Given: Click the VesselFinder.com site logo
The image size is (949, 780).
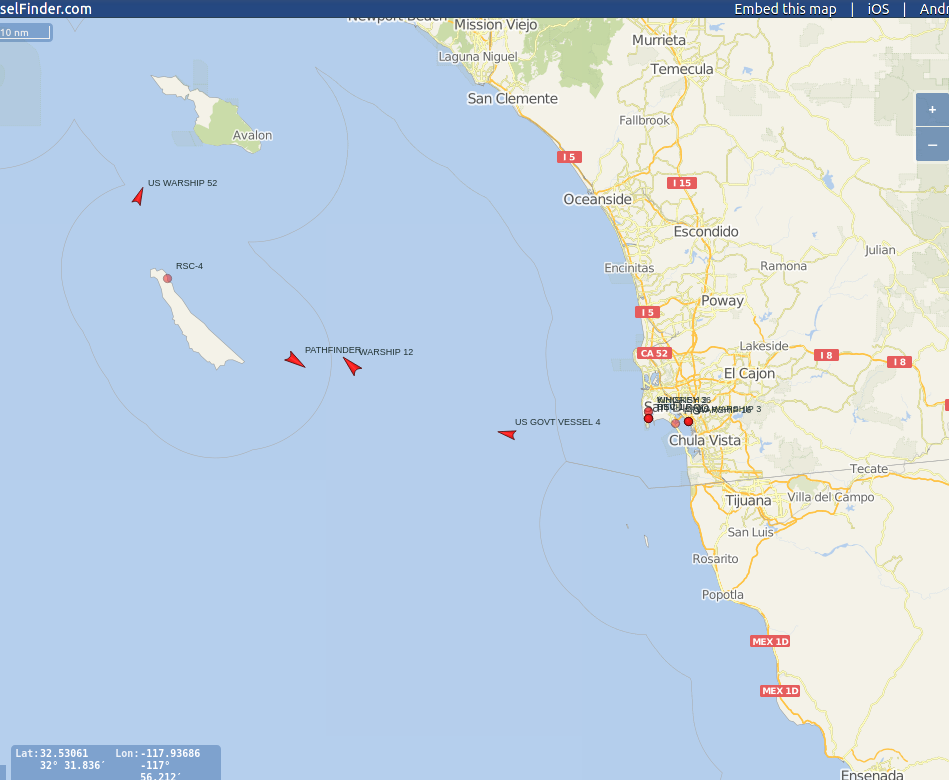Looking at the screenshot, I should coord(46,9).
